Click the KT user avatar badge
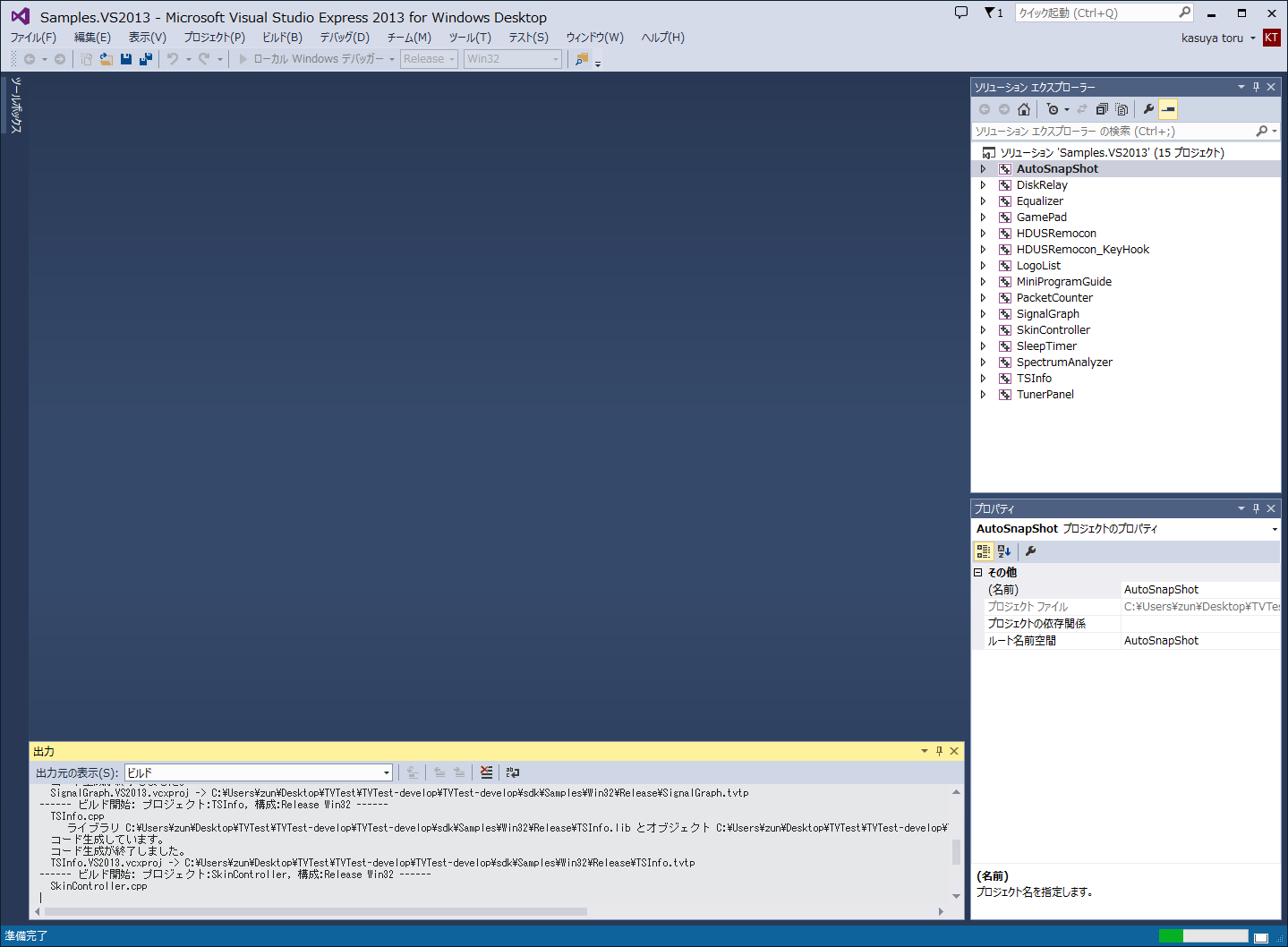1288x947 pixels. 1271,38
